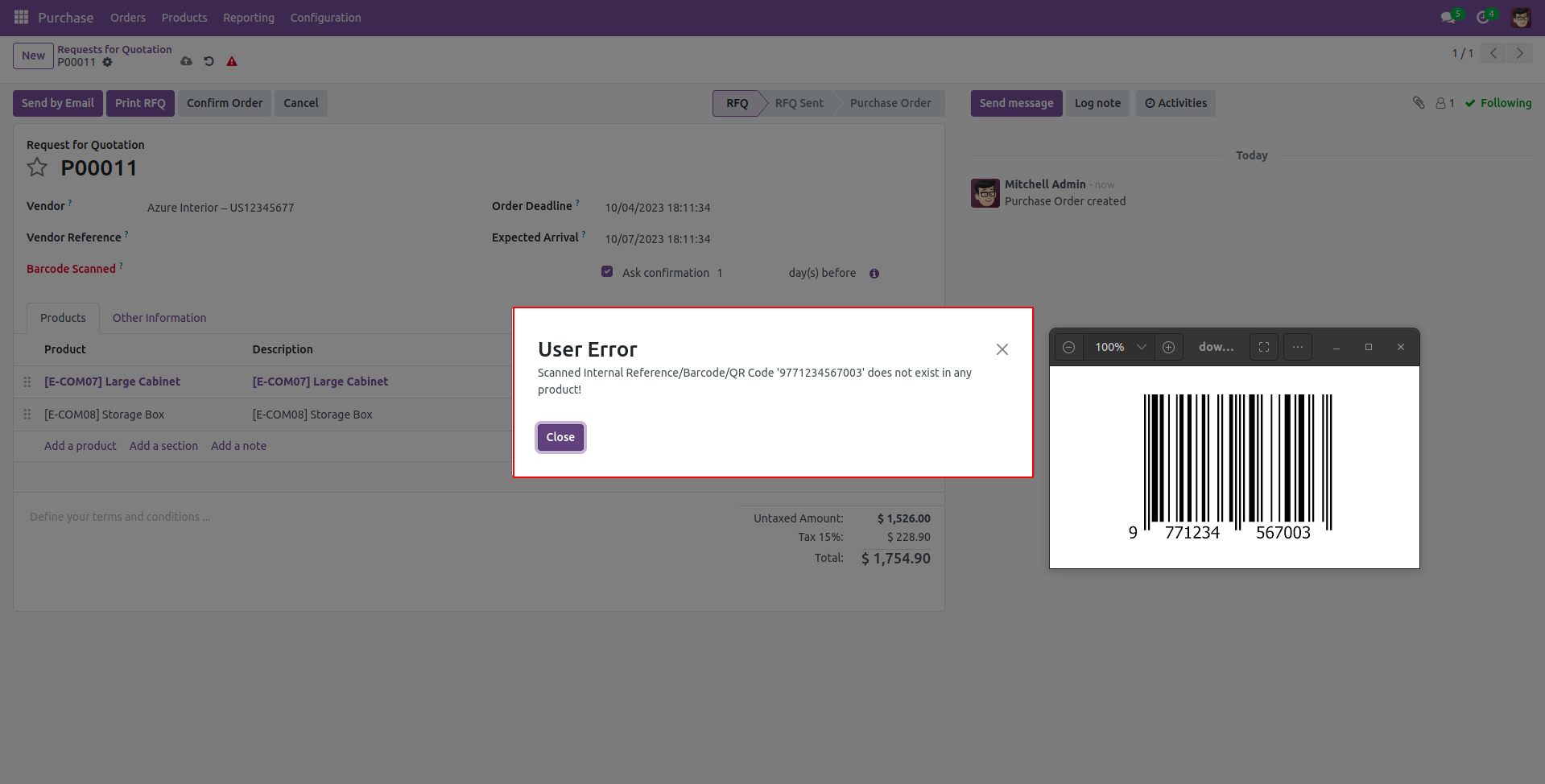
Task: Click the info icon next to day(s) before
Action: [874, 274]
